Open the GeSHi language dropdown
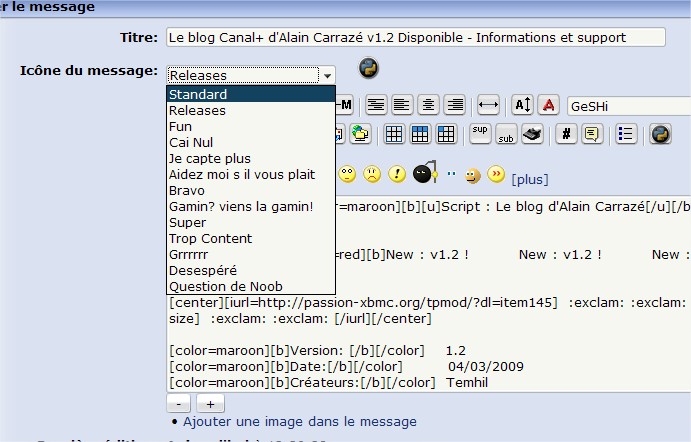Screen dimensions: 691x442 click(628, 105)
